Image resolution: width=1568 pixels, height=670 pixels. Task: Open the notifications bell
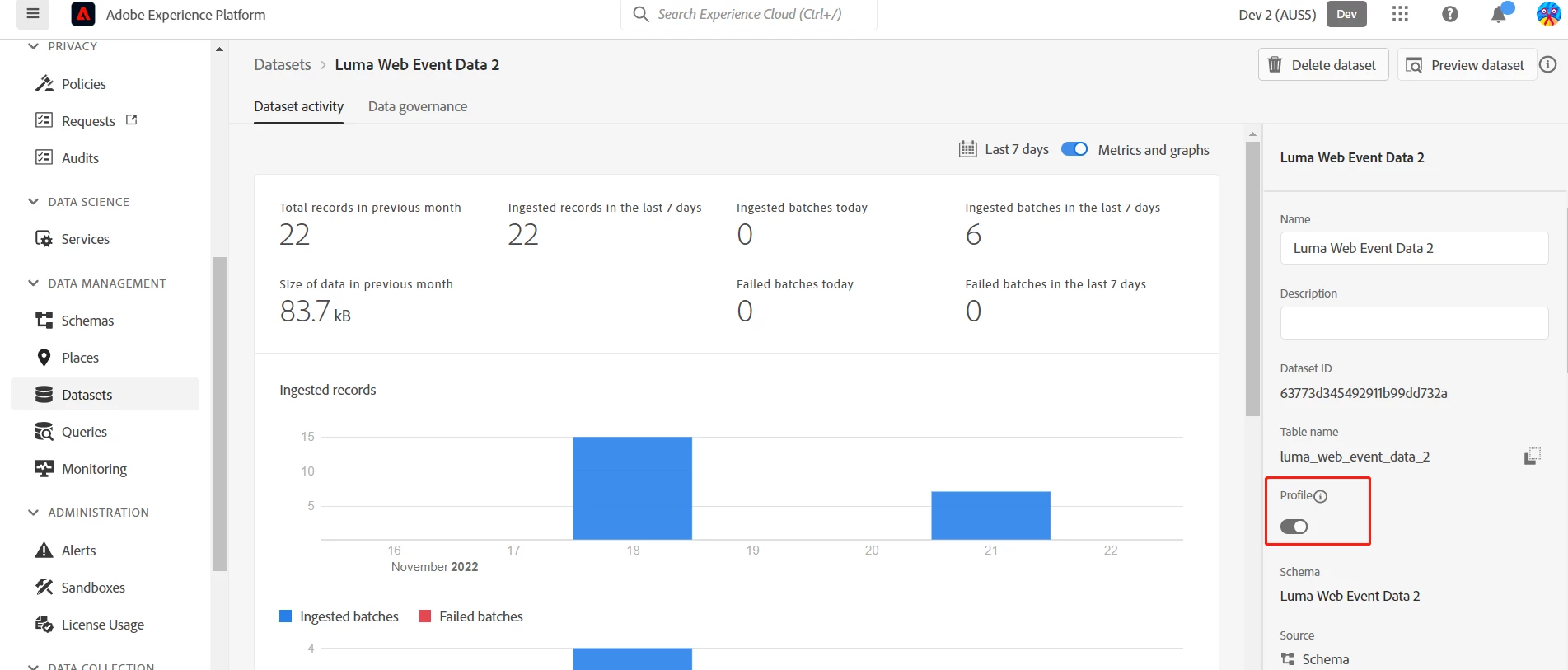coord(1499,14)
